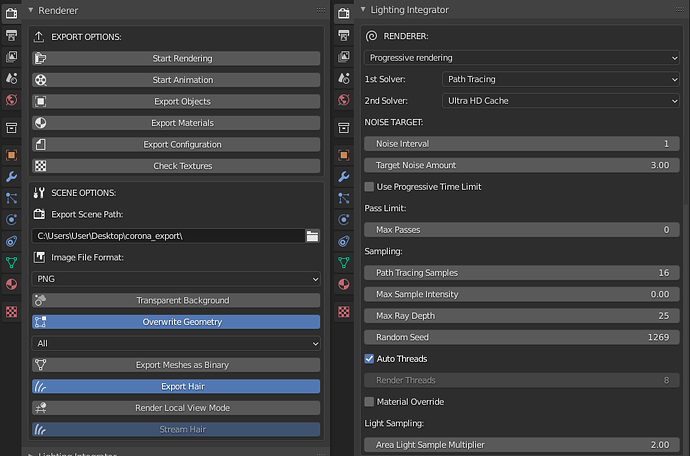Open Output properties tab in left panel
Viewport: 690px width, 456px height.
click(x=11, y=35)
